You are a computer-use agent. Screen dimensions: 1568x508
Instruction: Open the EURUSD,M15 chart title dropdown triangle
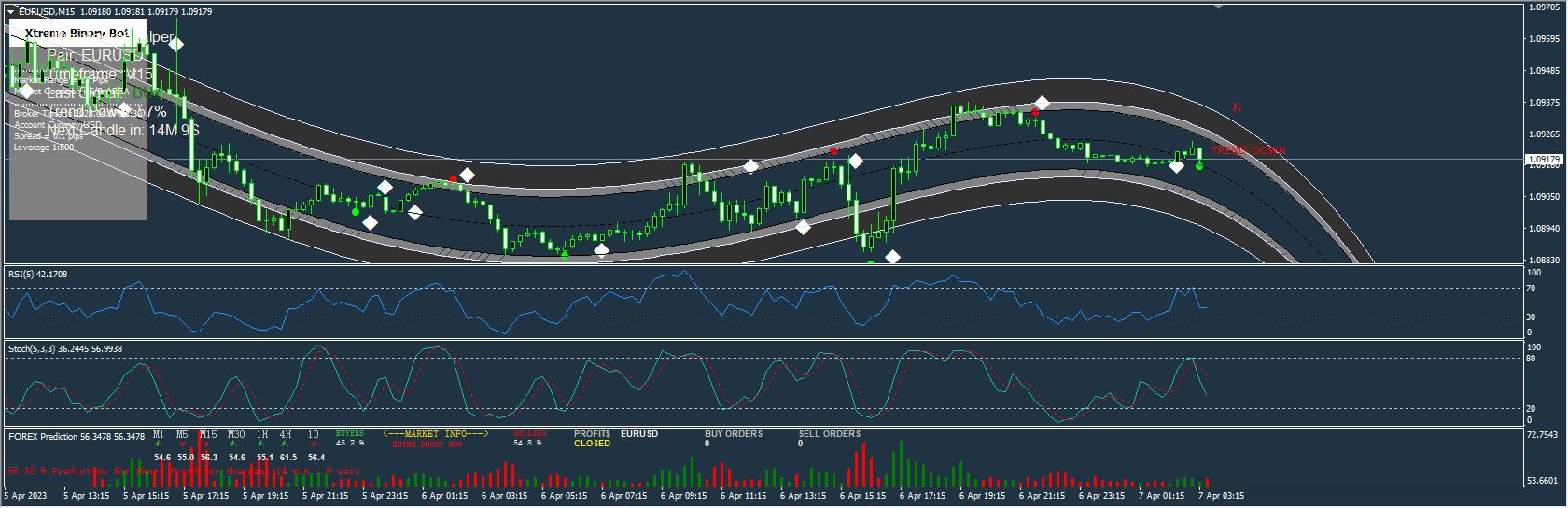tap(11, 12)
